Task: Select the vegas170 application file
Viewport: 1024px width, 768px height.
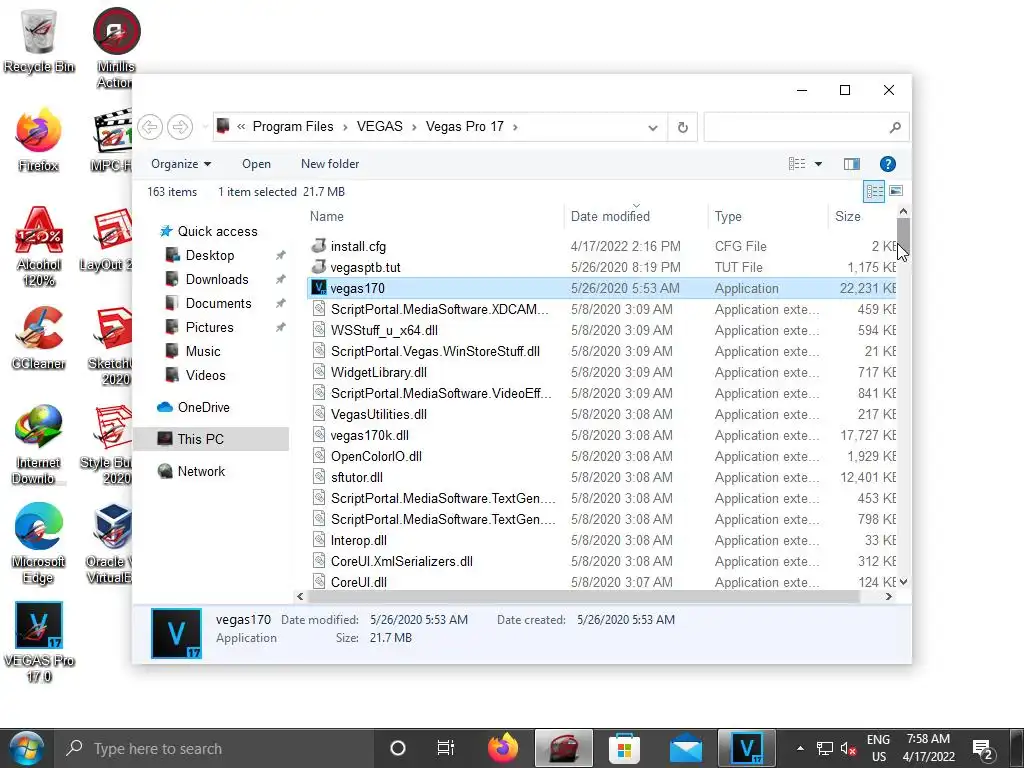Action: click(601, 289)
